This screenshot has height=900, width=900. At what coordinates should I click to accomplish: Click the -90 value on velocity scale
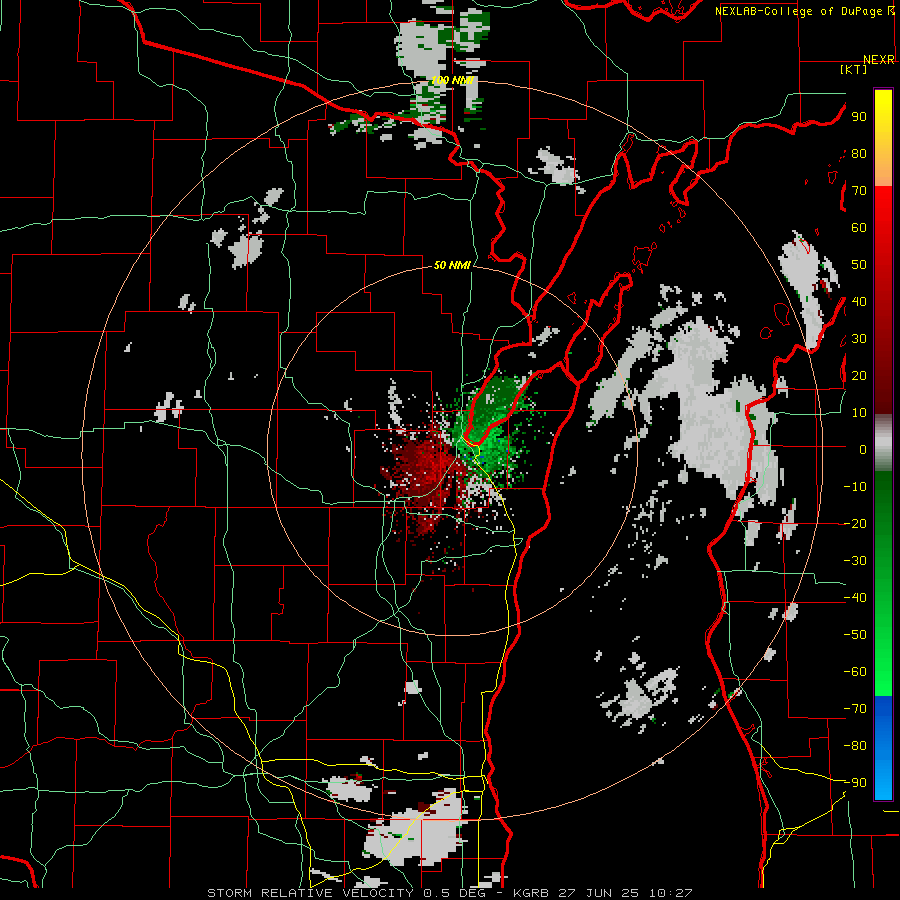tap(855, 782)
